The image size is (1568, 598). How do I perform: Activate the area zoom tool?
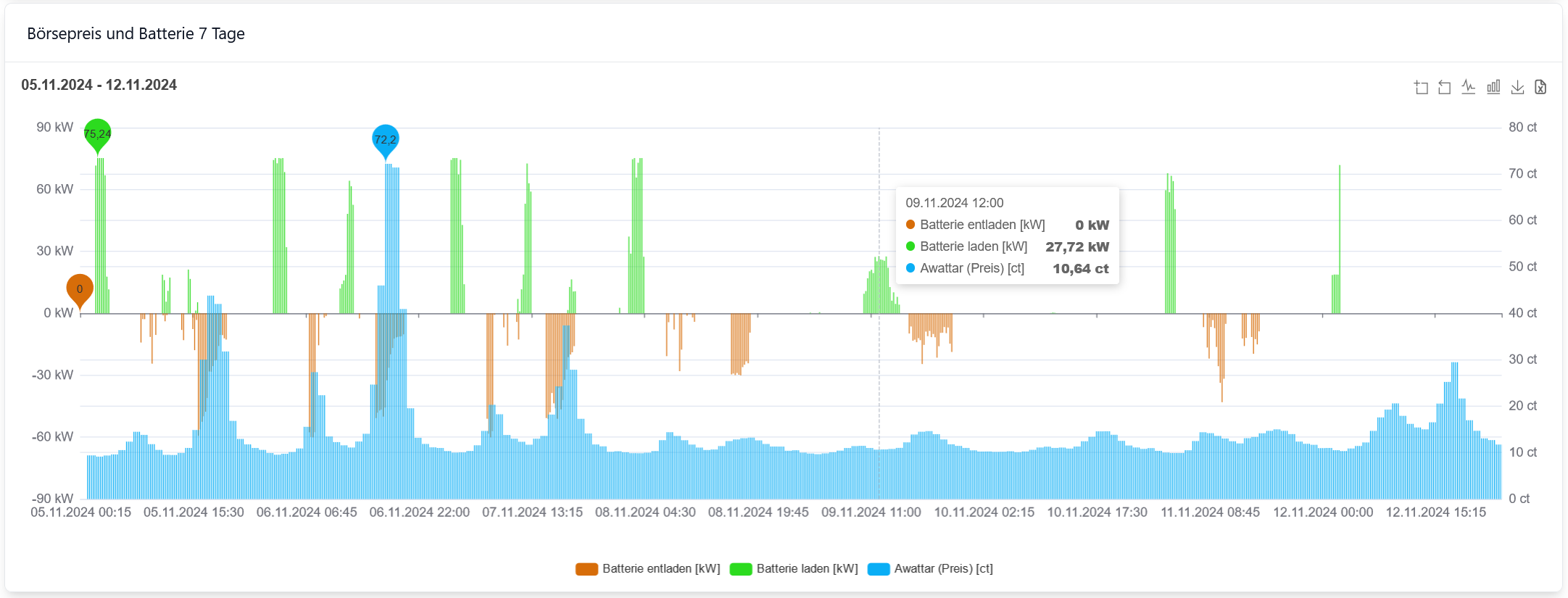(x=1421, y=88)
